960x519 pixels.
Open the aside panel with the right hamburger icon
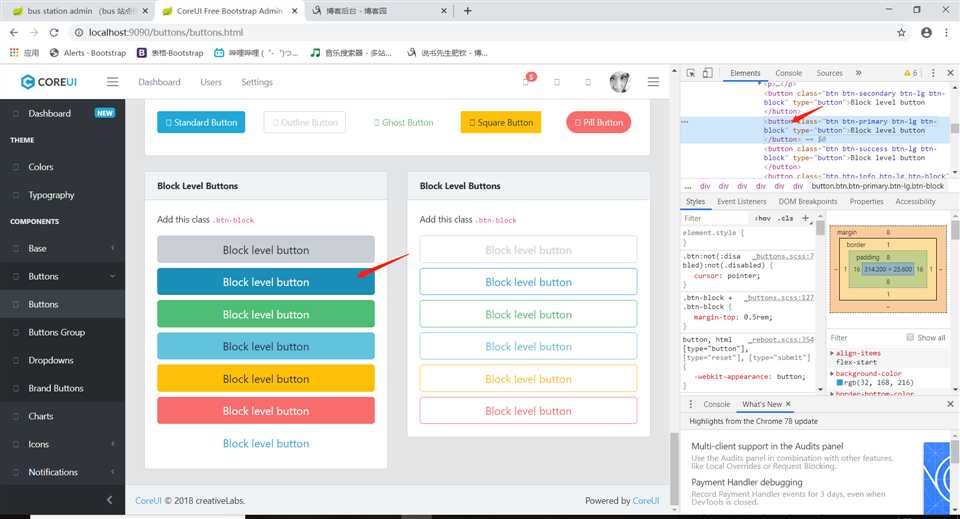653,81
